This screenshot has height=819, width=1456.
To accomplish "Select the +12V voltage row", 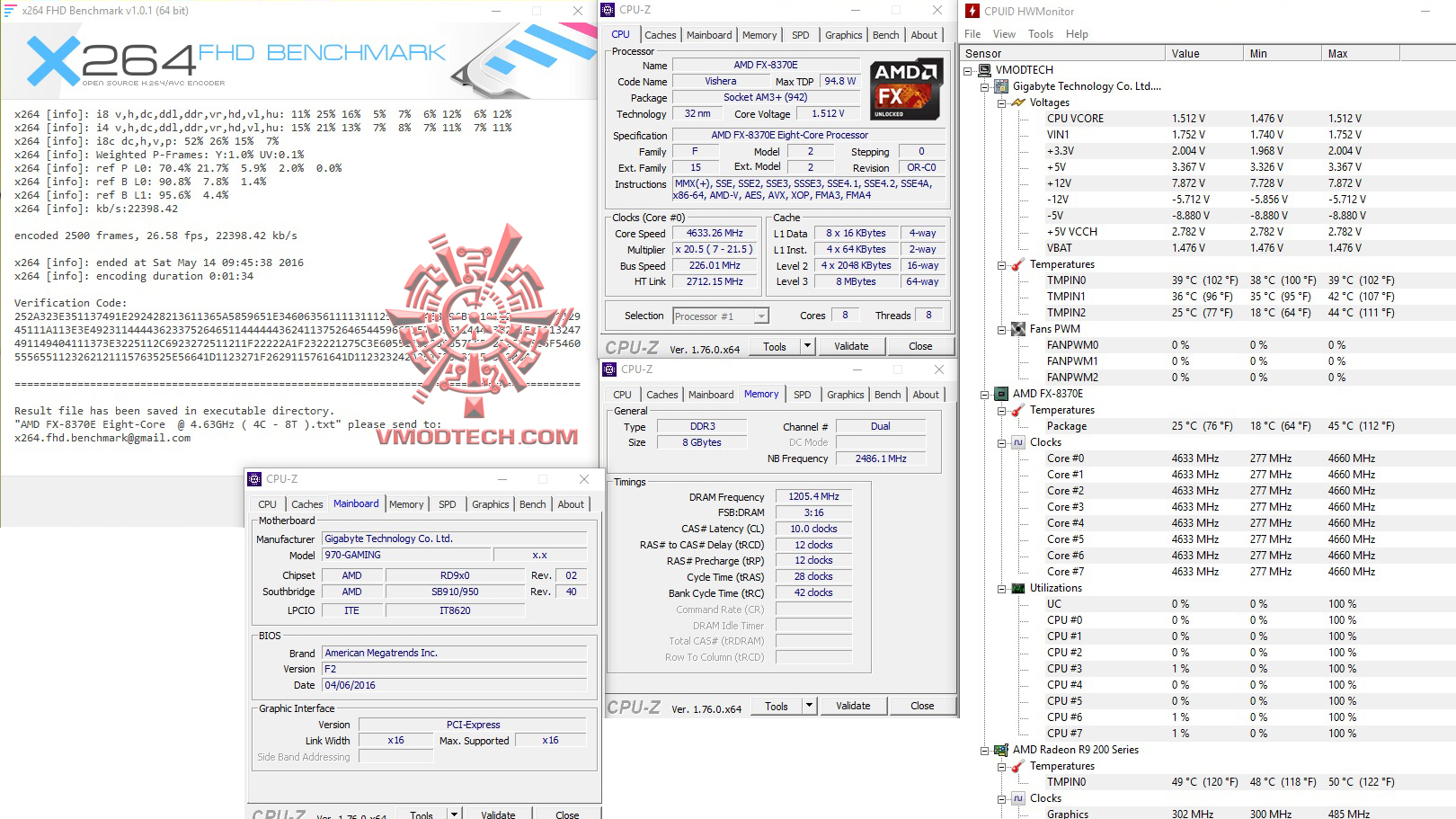I will coord(1208,183).
